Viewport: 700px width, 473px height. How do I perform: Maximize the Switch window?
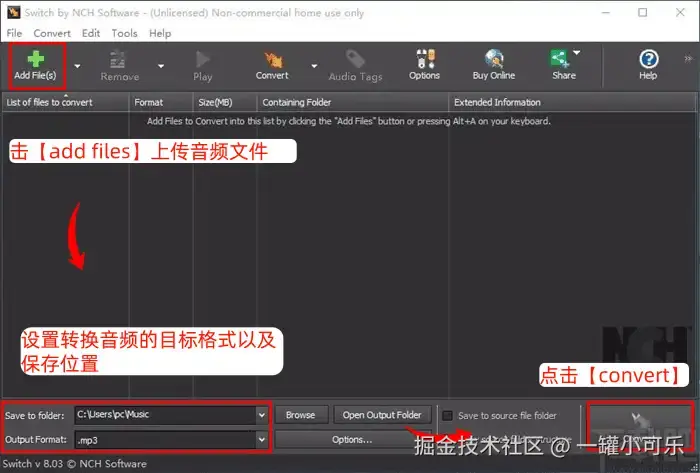pos(642,12)
